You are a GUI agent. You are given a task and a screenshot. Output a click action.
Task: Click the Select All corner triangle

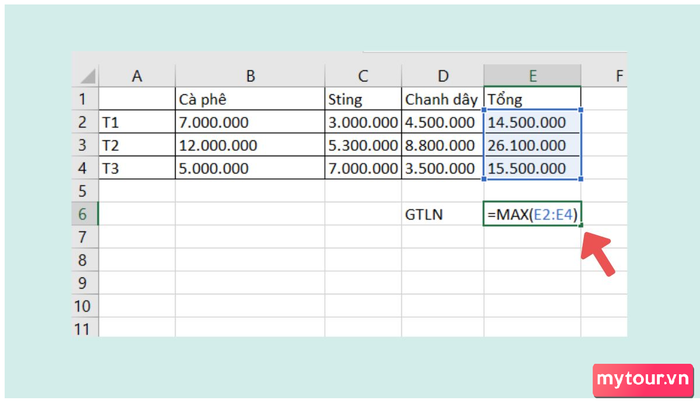point(88,76)
